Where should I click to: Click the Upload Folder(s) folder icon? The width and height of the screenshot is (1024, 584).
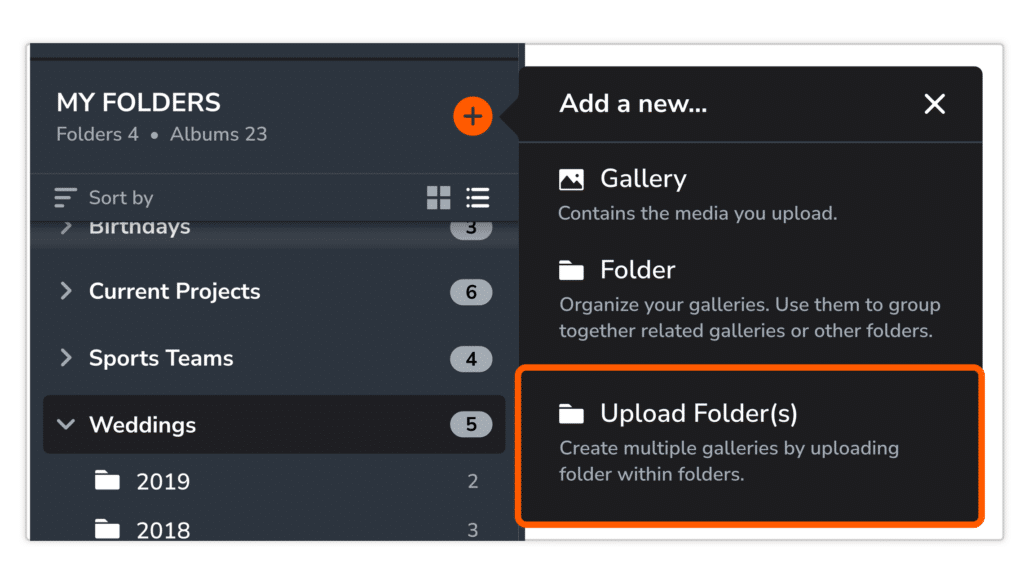[570, 412]
